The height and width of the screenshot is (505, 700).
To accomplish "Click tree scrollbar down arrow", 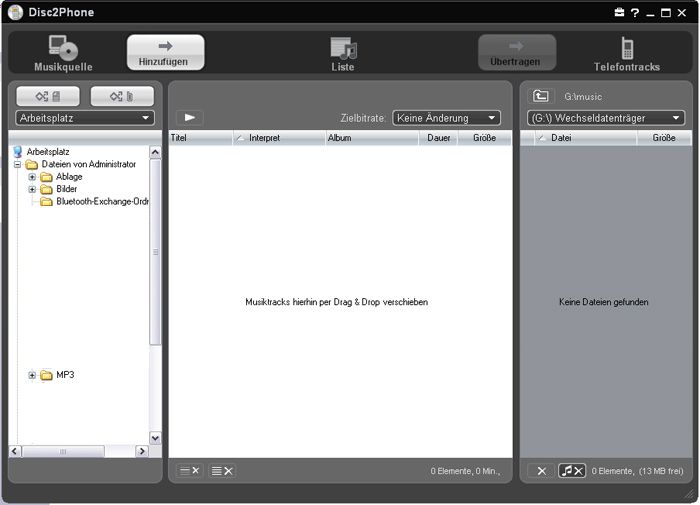I will coord(155,438).
